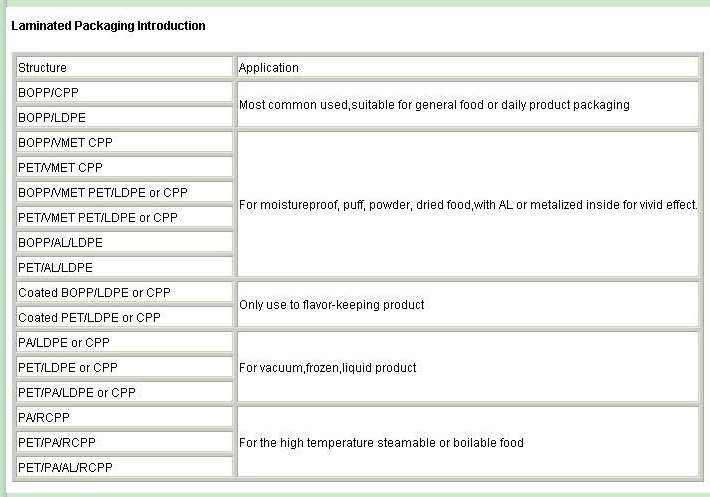Viewport: 710px width, 497px height.
Task: Select the PET/VMET CPP cell
Action: click(x=124, y=168)
